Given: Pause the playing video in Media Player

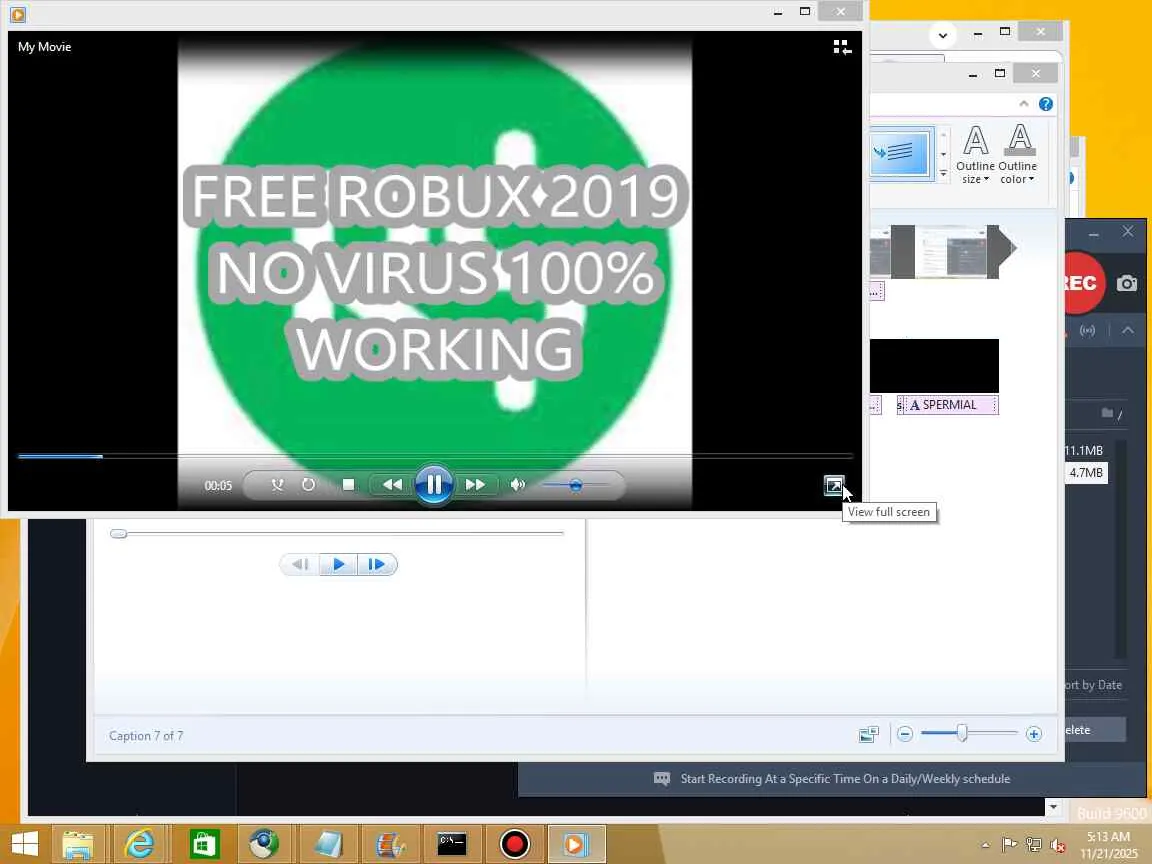Looking at the screenshot, I should (433, 485).
